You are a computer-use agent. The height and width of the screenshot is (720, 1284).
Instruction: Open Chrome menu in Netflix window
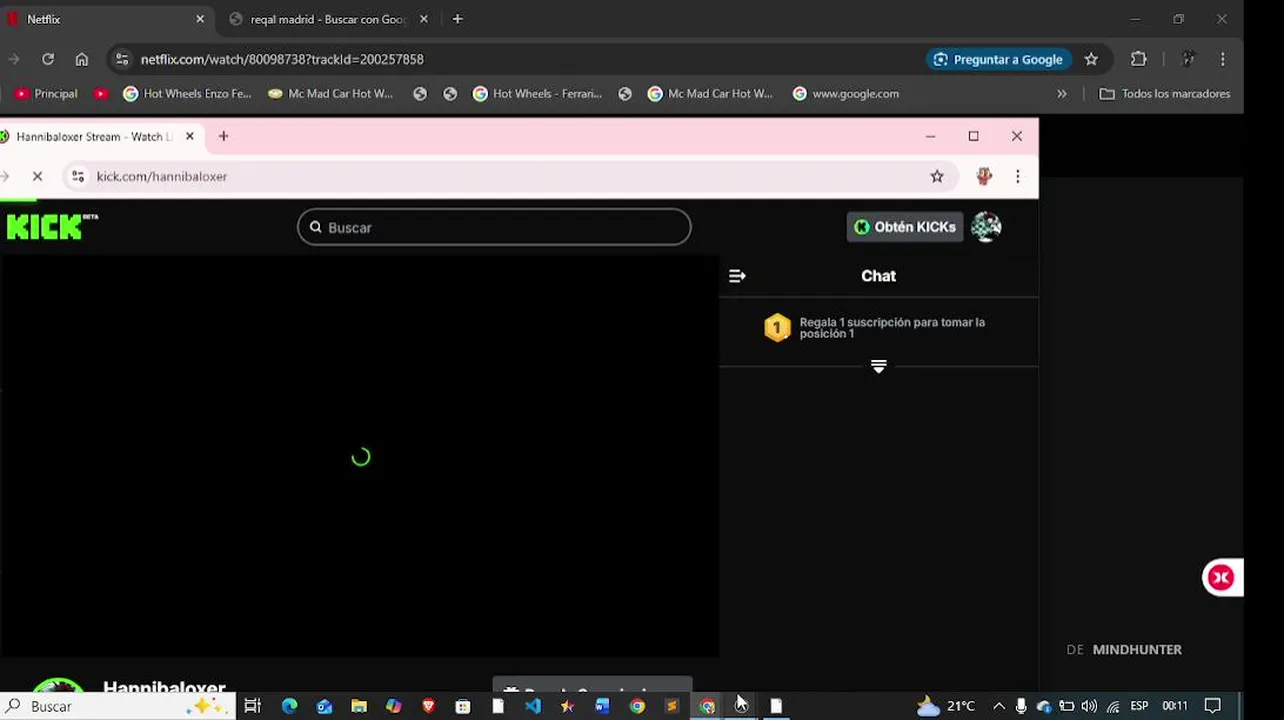(1222, 59)
